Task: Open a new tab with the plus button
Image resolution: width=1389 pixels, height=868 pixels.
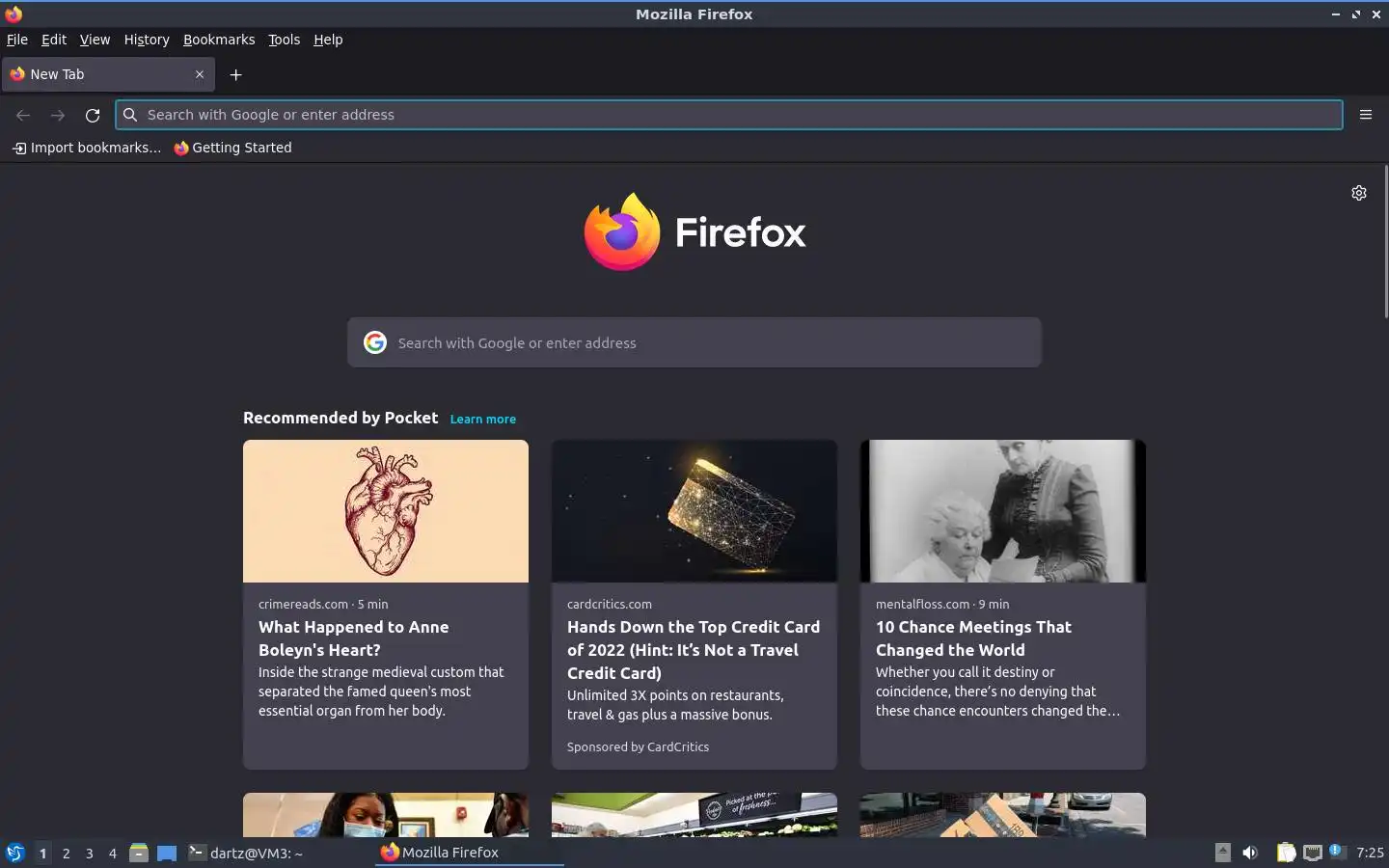Action: (235, 74)
